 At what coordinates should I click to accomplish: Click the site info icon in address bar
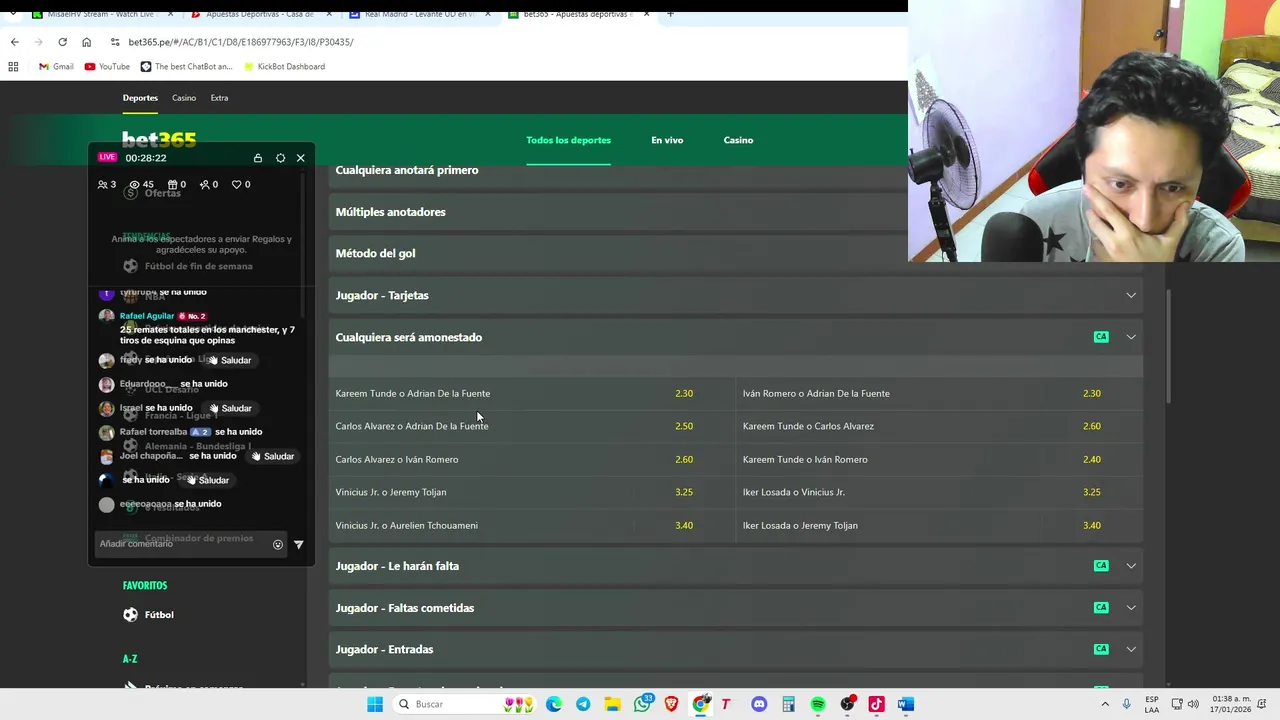[x=116, y=42]
